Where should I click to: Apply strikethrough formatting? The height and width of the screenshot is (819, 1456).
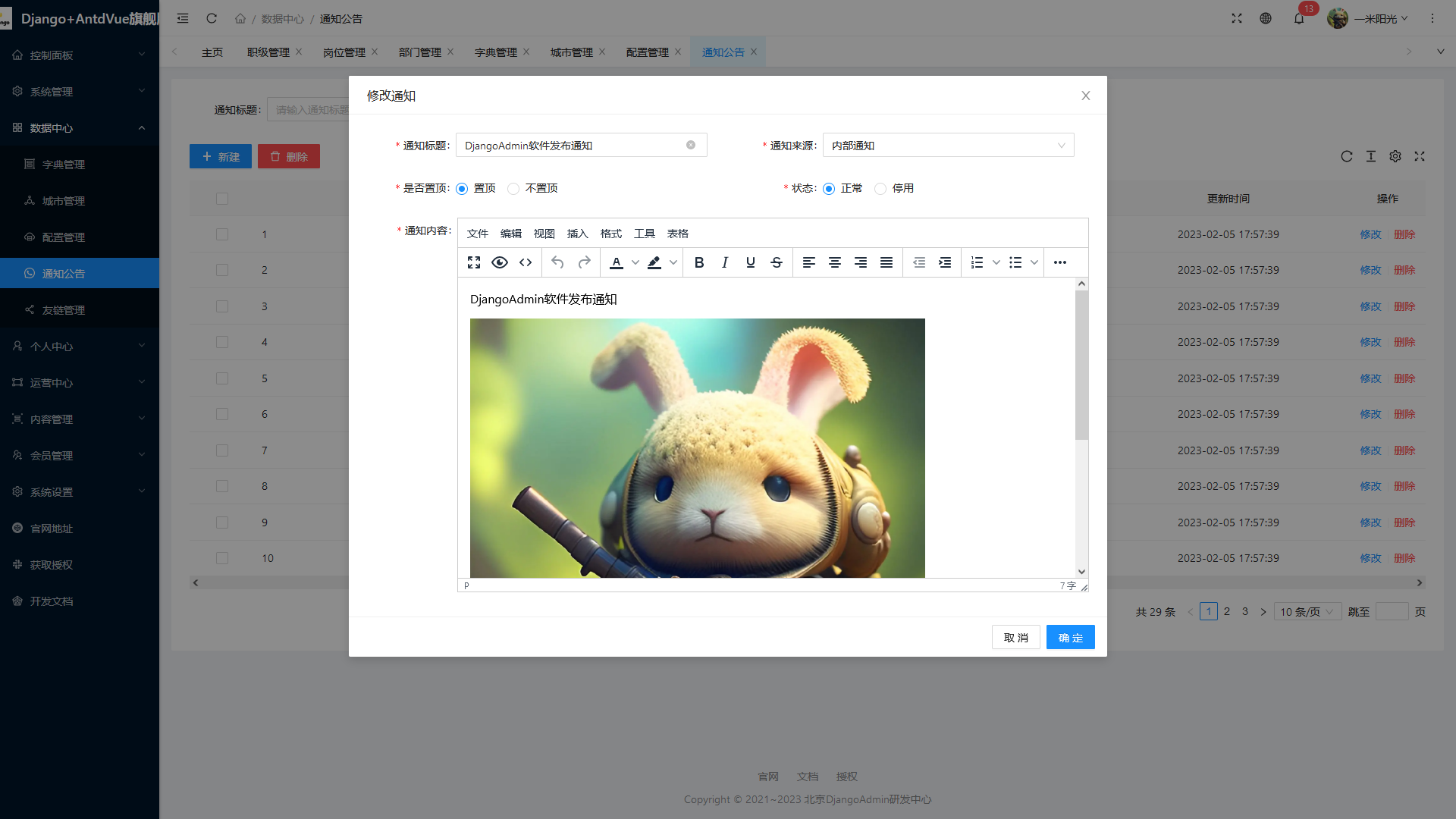tap(777, 262)
